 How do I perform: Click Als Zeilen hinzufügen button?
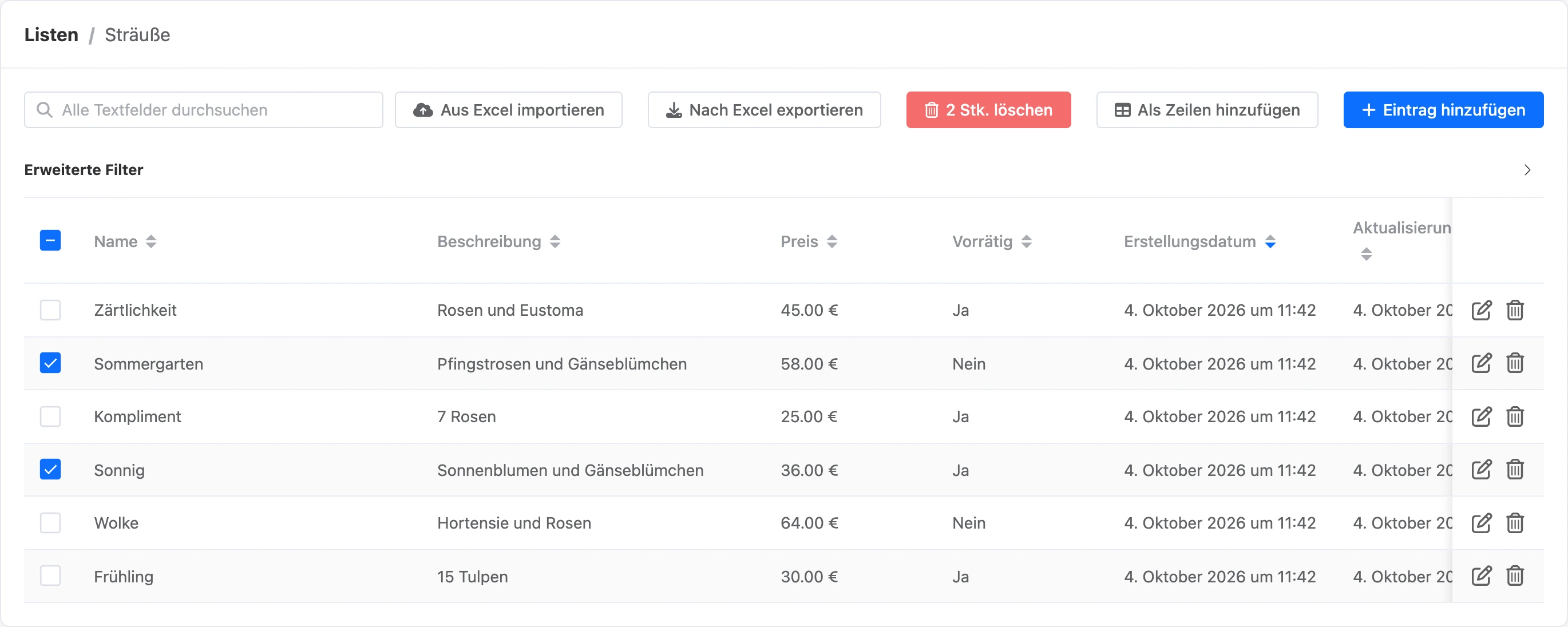click(x=1206, y=110)
